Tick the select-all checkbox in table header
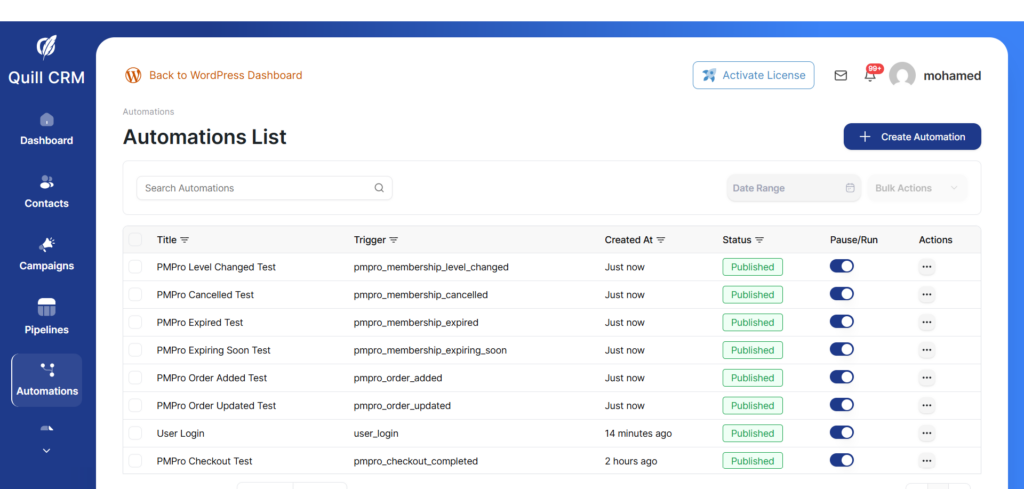 point(135,240)
